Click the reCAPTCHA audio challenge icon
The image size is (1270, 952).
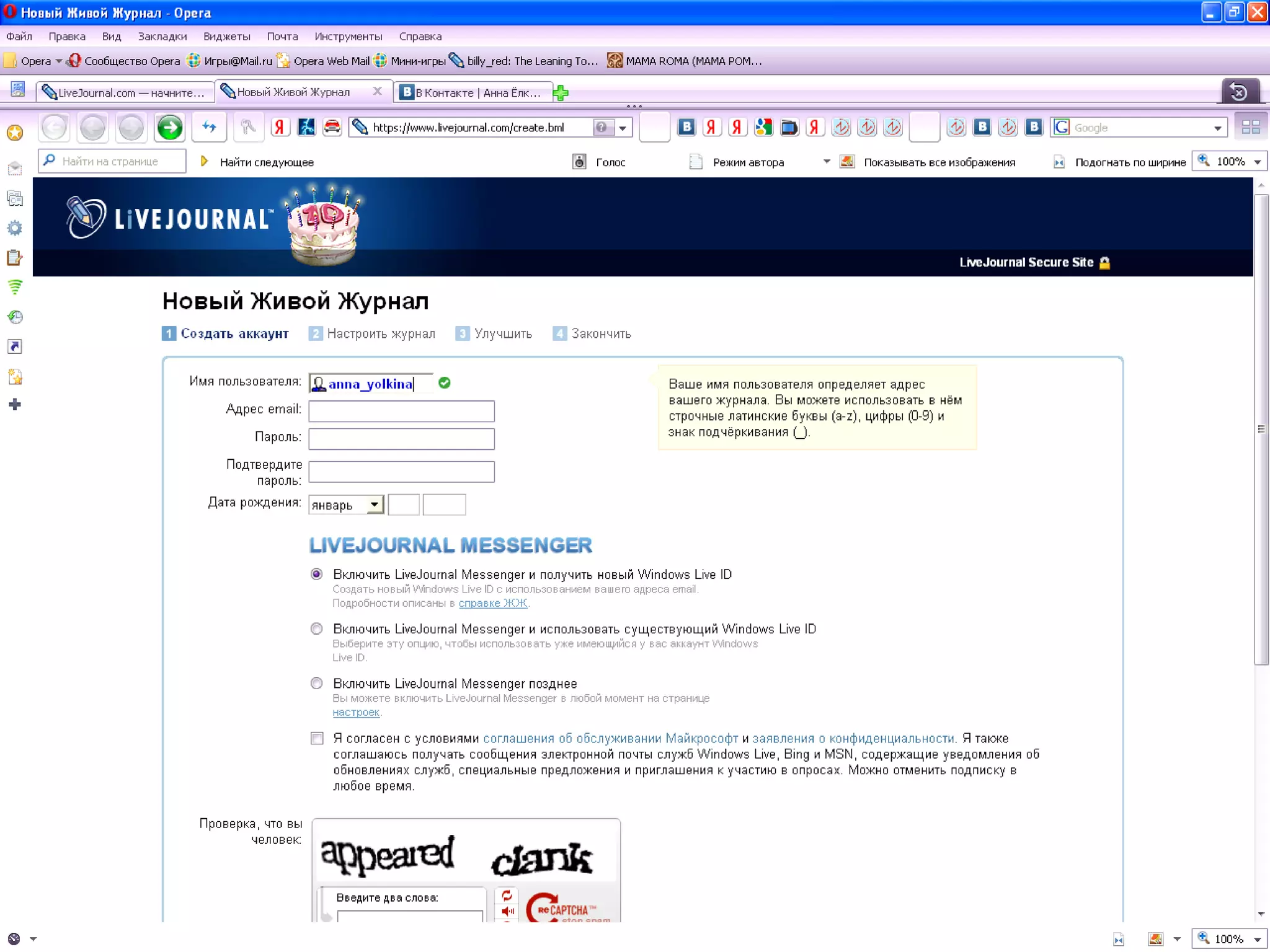click(x=507, y=911)
